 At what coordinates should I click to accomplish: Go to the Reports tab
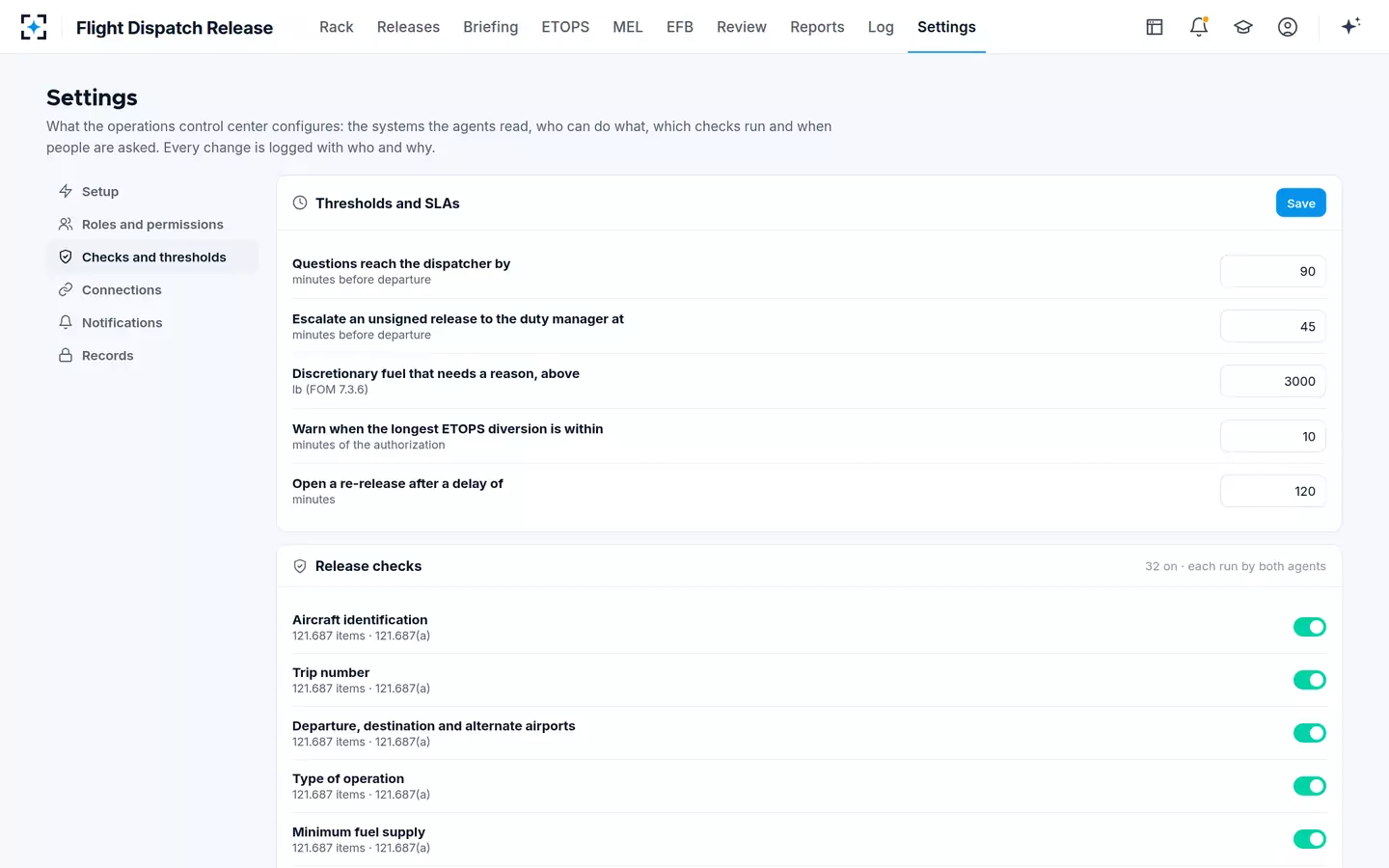(817, 27)
